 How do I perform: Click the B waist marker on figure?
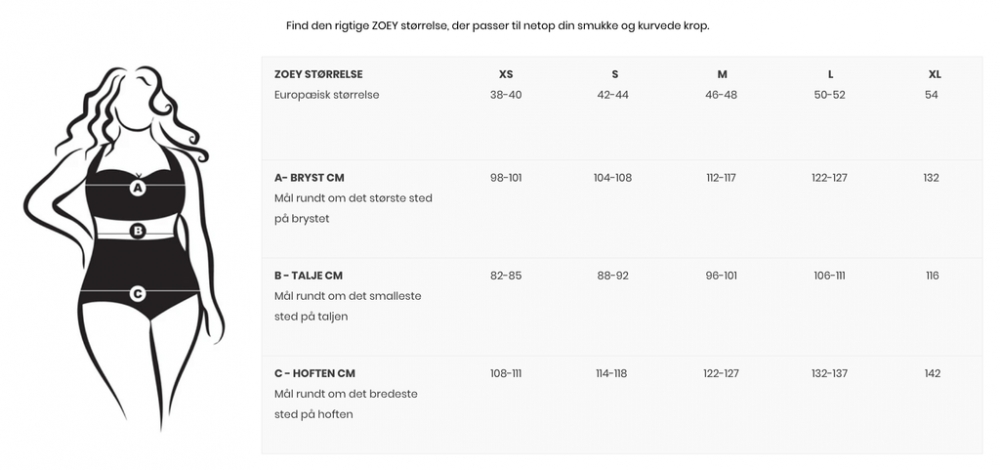(x=138, y=231)
